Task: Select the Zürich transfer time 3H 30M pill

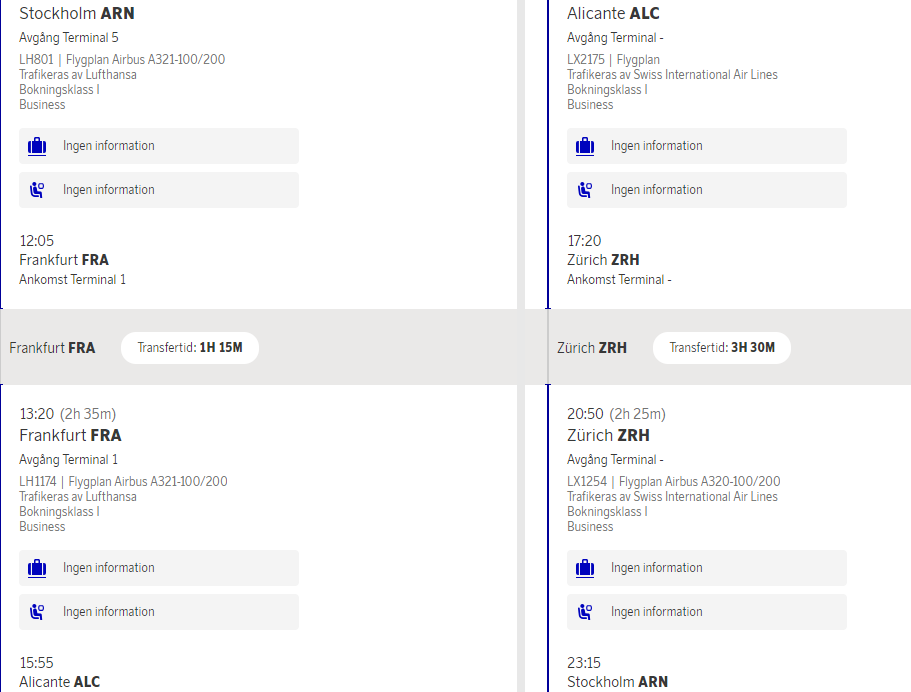Action: (x=721, y=348)
